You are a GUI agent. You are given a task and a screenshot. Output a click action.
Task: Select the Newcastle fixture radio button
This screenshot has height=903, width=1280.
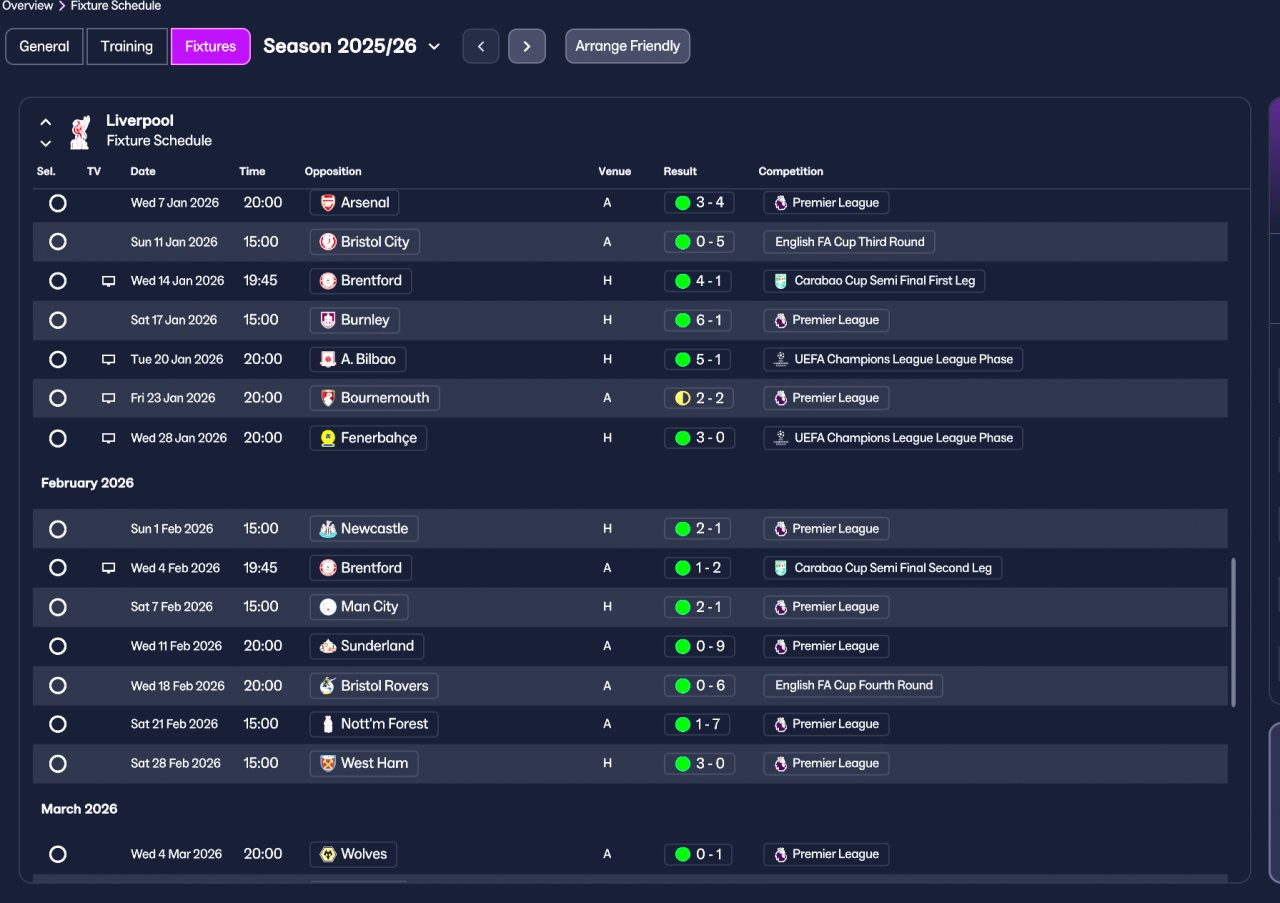tap(58, 529)
